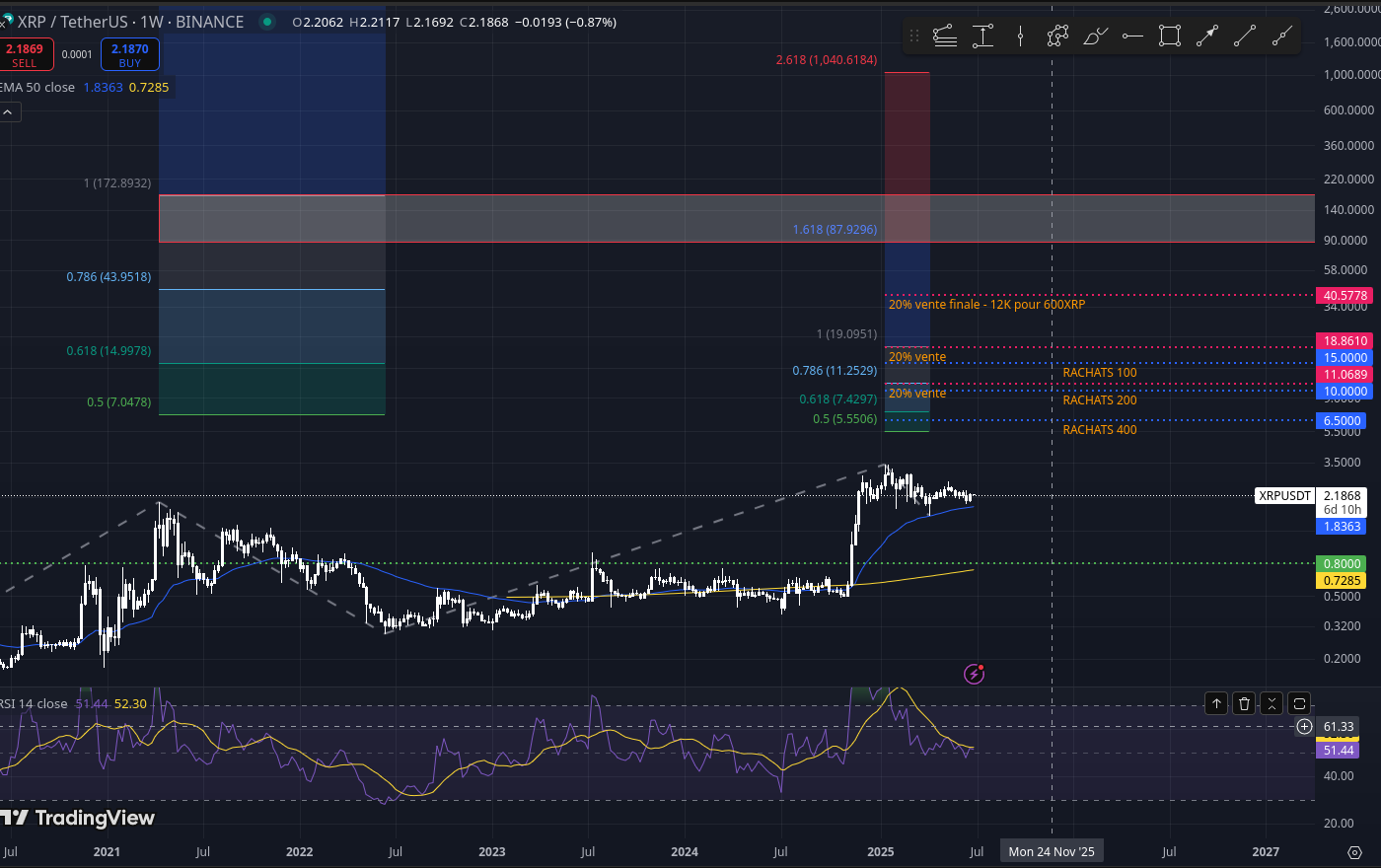Maximize the RSI pane
This screenshot has width=1381, height=868.
pos(1299,703)
